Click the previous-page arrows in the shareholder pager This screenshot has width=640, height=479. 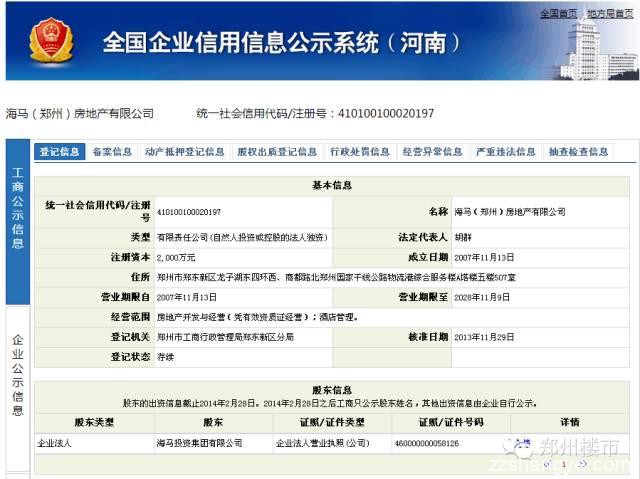[x=549, y=464]
